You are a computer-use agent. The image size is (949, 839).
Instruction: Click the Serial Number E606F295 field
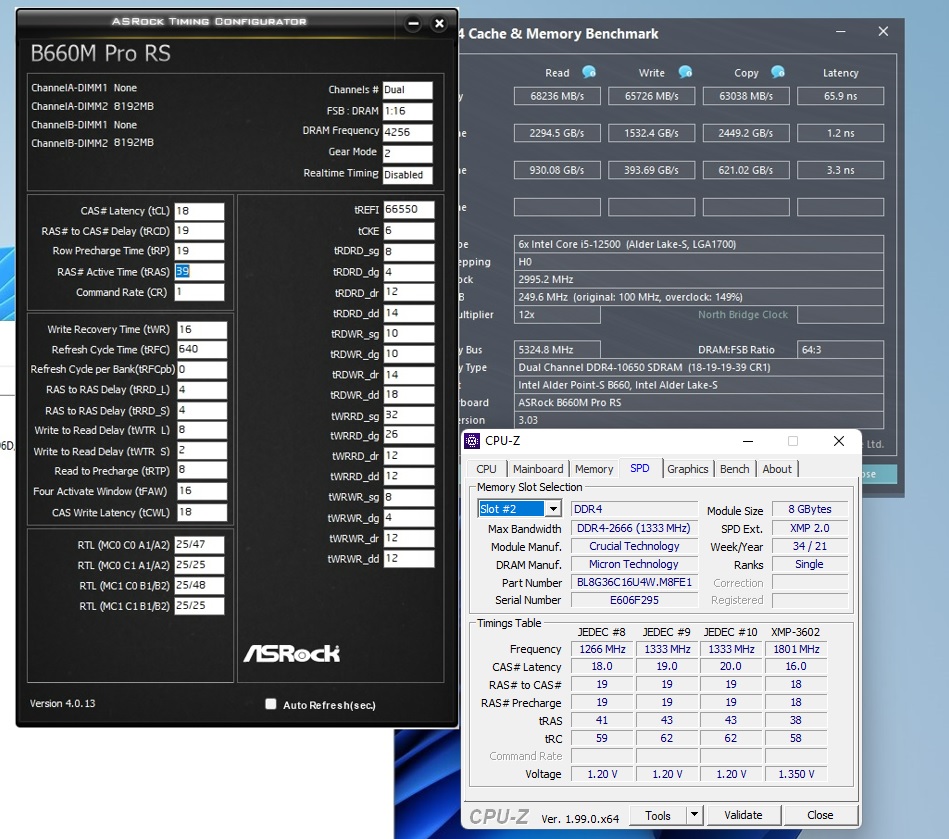tap(634, 600)
